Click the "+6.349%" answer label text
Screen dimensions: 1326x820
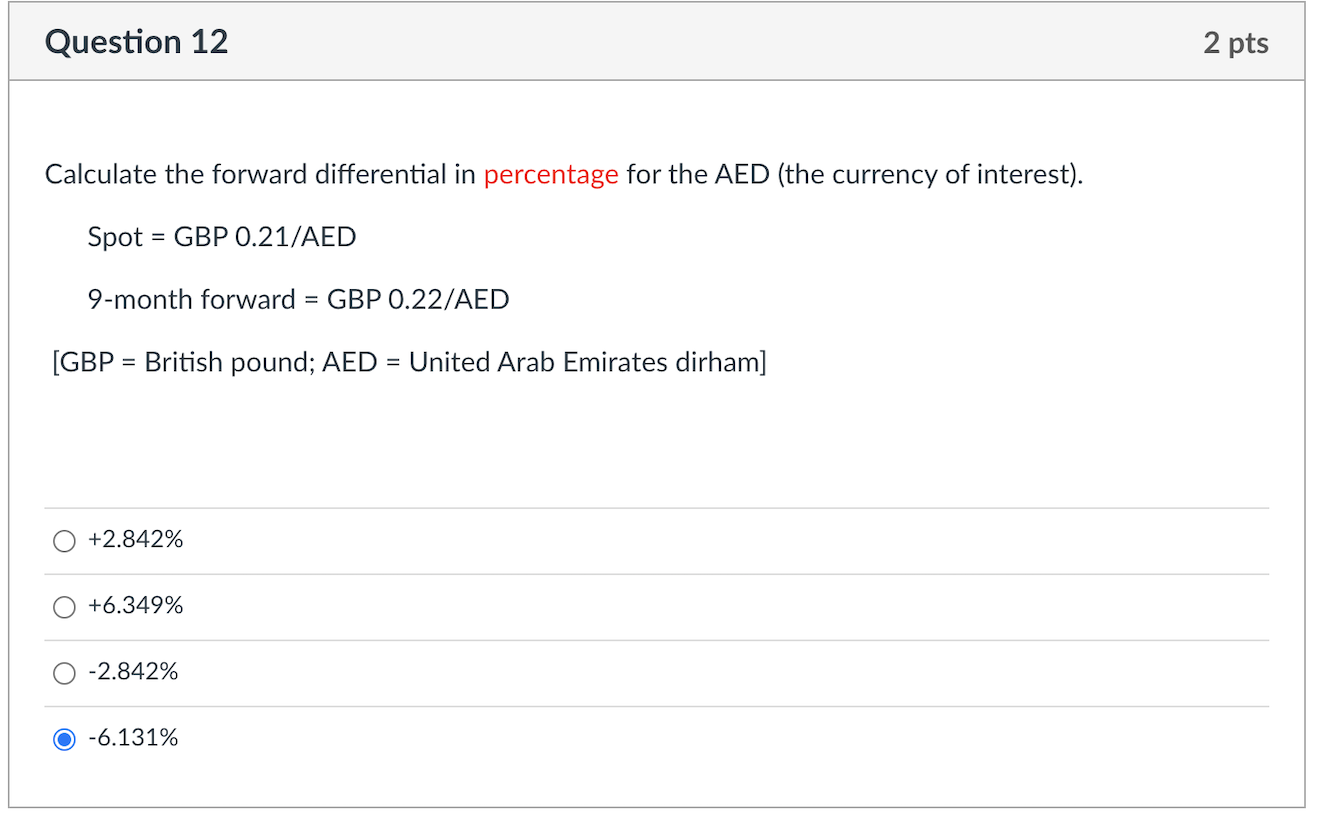click(136, 606)
